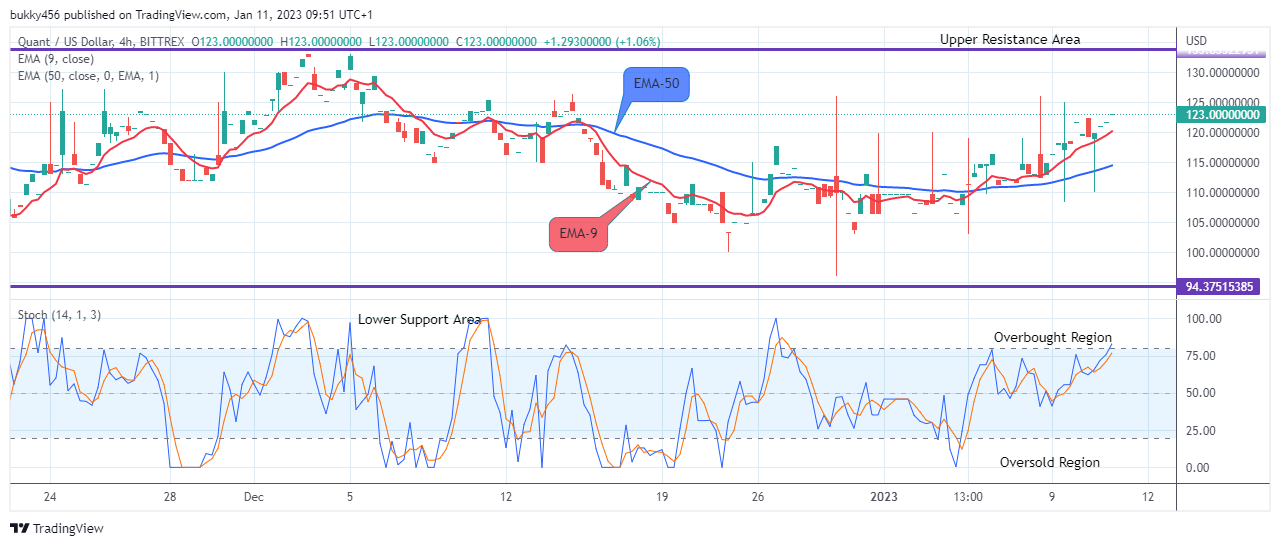The width and height of the screenshot is (1280, 546).
Task: Click the stochastic 0.00 scale value
Action: [x=1198, y=468]
